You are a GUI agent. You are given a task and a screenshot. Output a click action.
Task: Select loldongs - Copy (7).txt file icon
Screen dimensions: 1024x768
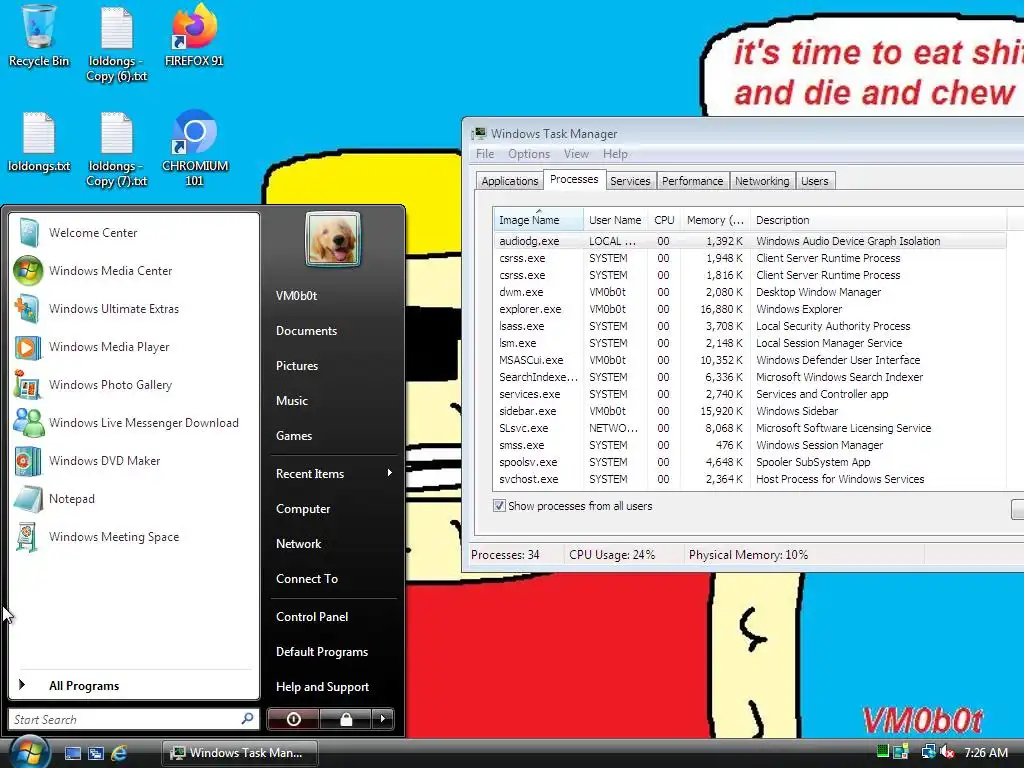[x=117, y=149]
